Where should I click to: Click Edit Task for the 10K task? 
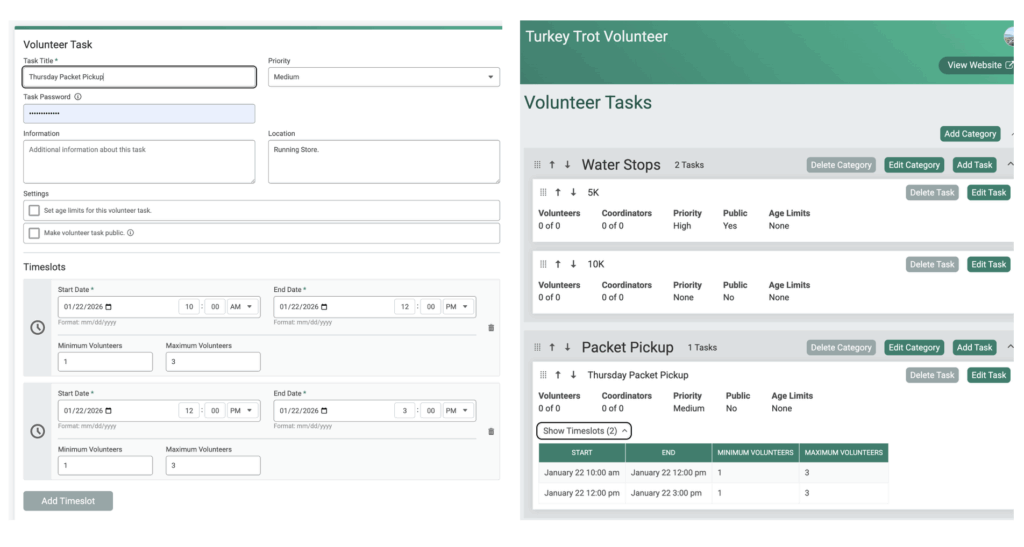click(988, 265)
